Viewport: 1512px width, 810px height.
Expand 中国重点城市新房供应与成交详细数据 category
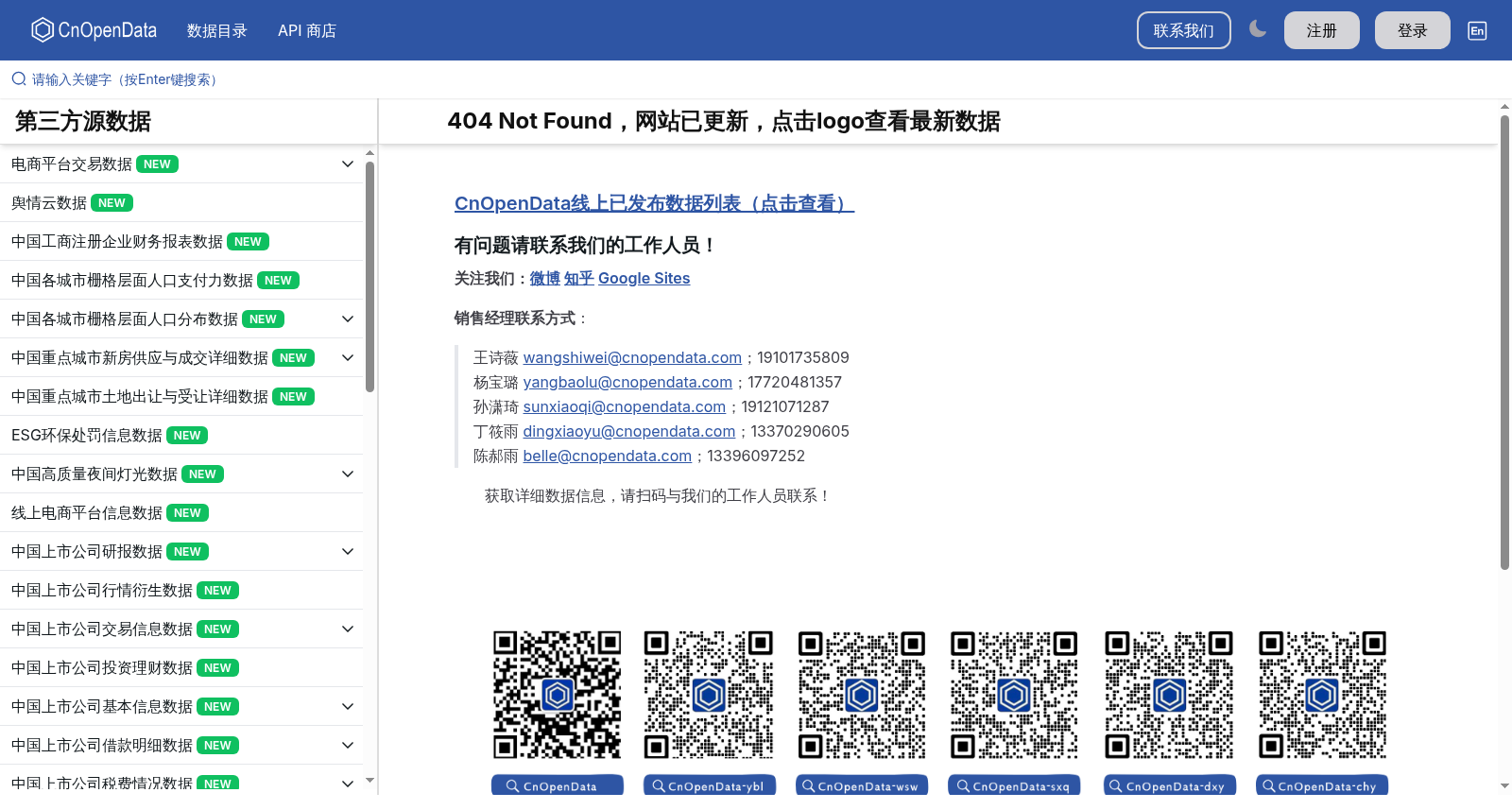(x=348, y=358)
